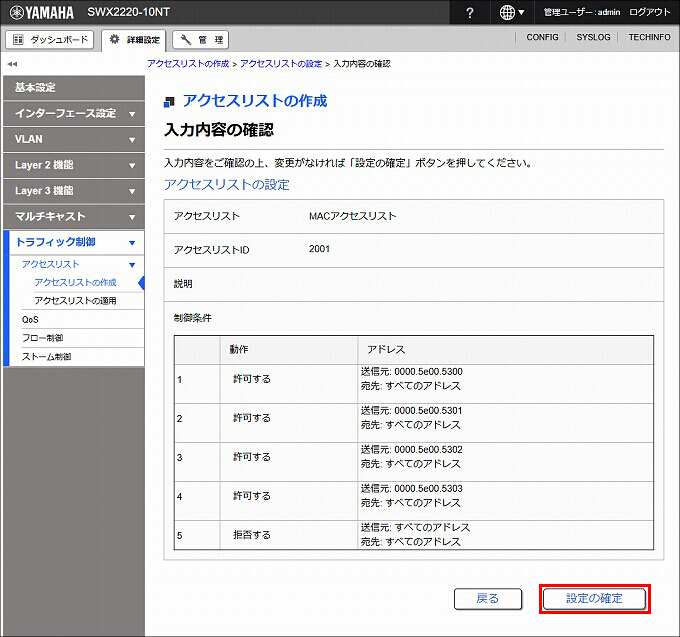Viewport: 680px width, 637px height.
Task: Collapse the sidebar with double-arrow icon
Action: pos(12,64)
